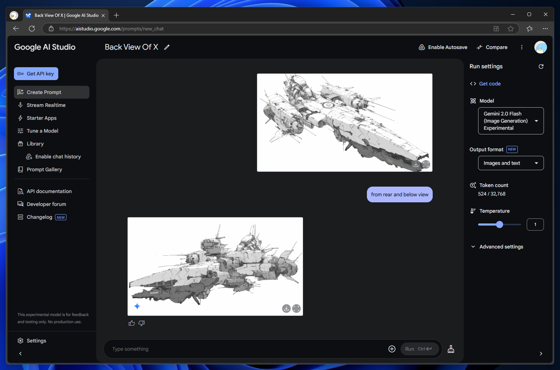Click the Token count icon
Screen dimensions: 560x370
point(473,185)
